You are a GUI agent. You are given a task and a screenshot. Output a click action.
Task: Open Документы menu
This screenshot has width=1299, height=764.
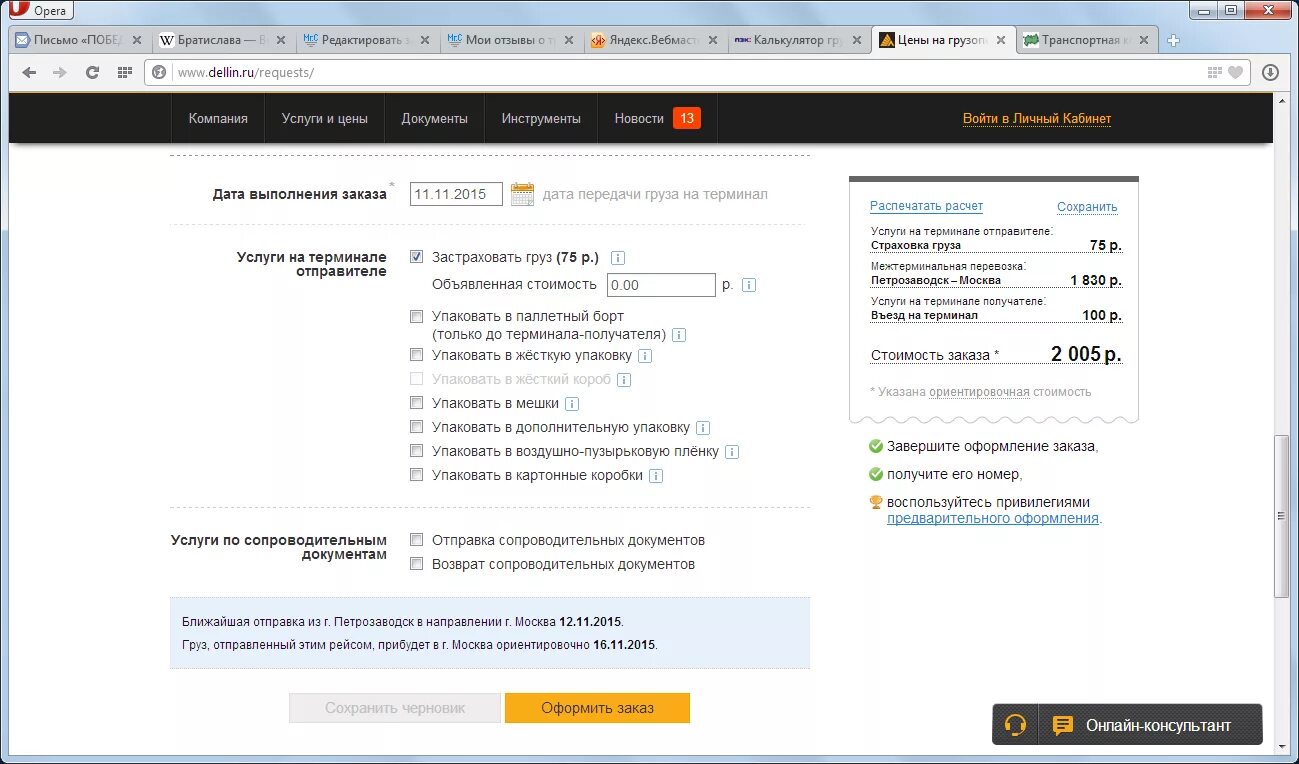(x=435, y=118)
